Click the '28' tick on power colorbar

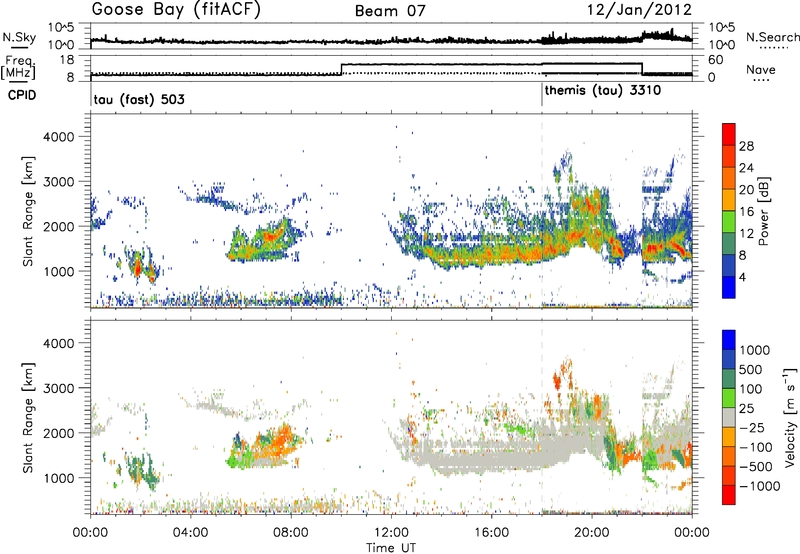coord(746,146)
